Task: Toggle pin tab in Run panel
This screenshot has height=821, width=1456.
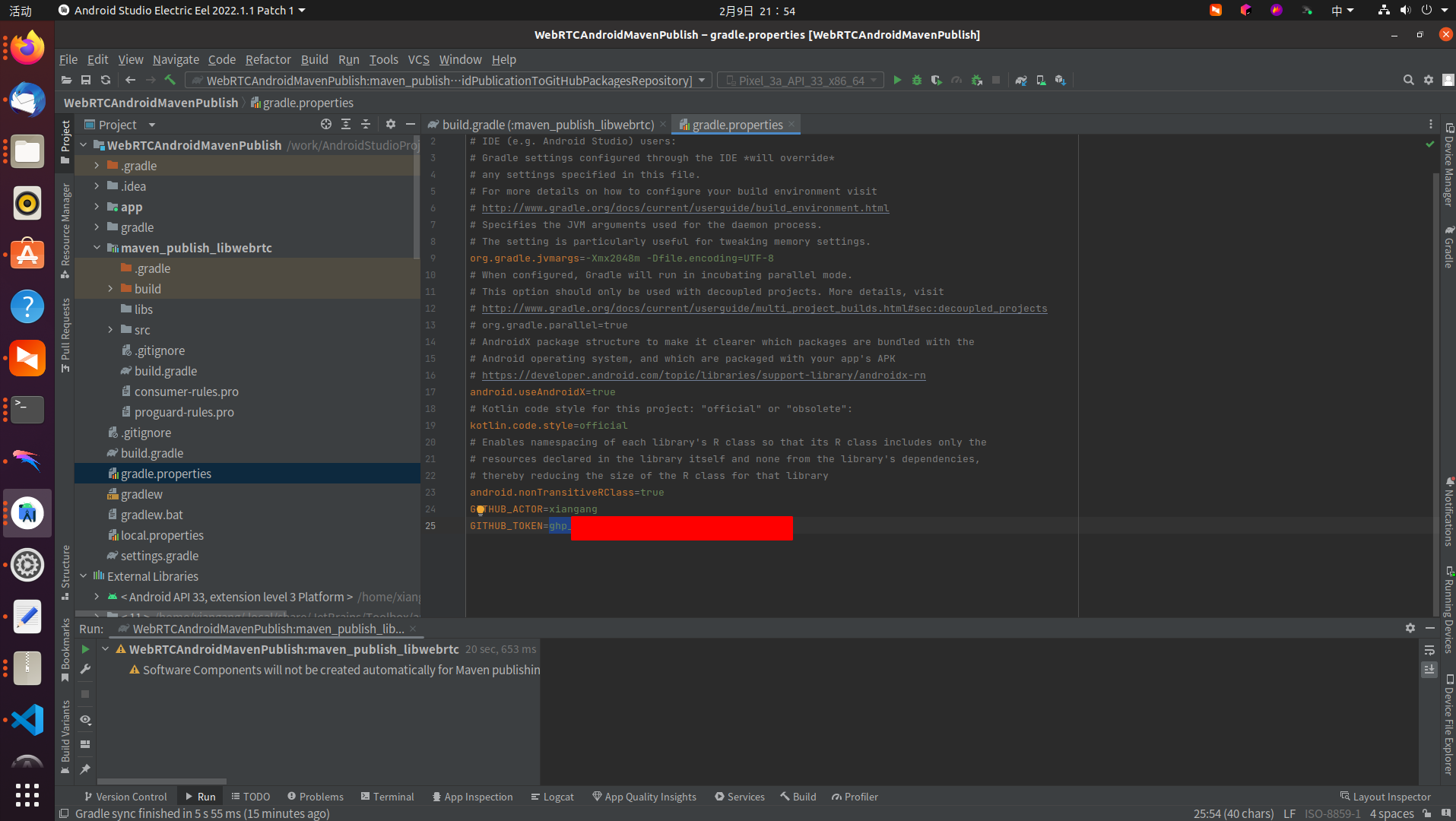Action: (85, 770)
